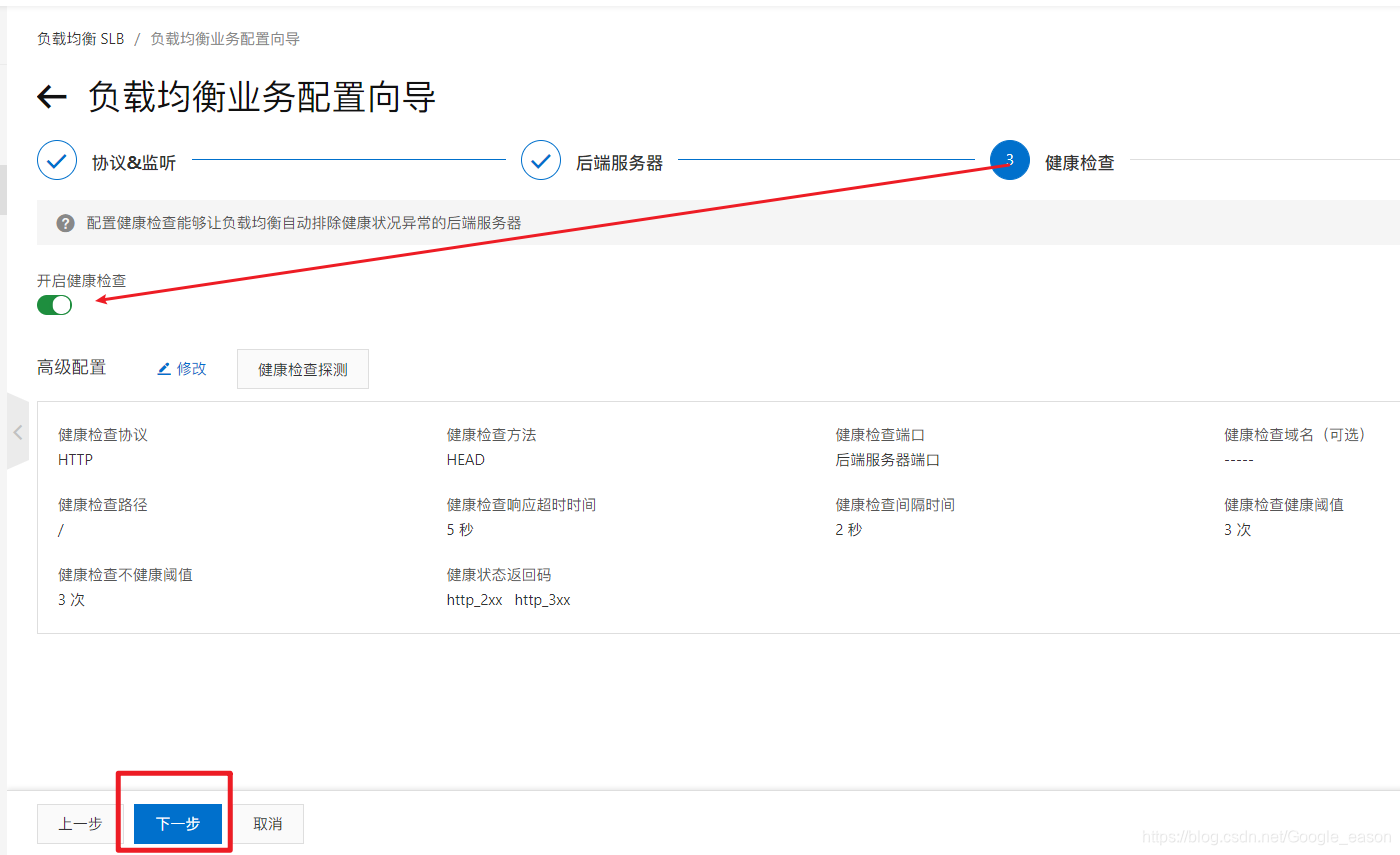Click the 上一步 button
Screen dimensions: 1400x855
coord(80,823)
